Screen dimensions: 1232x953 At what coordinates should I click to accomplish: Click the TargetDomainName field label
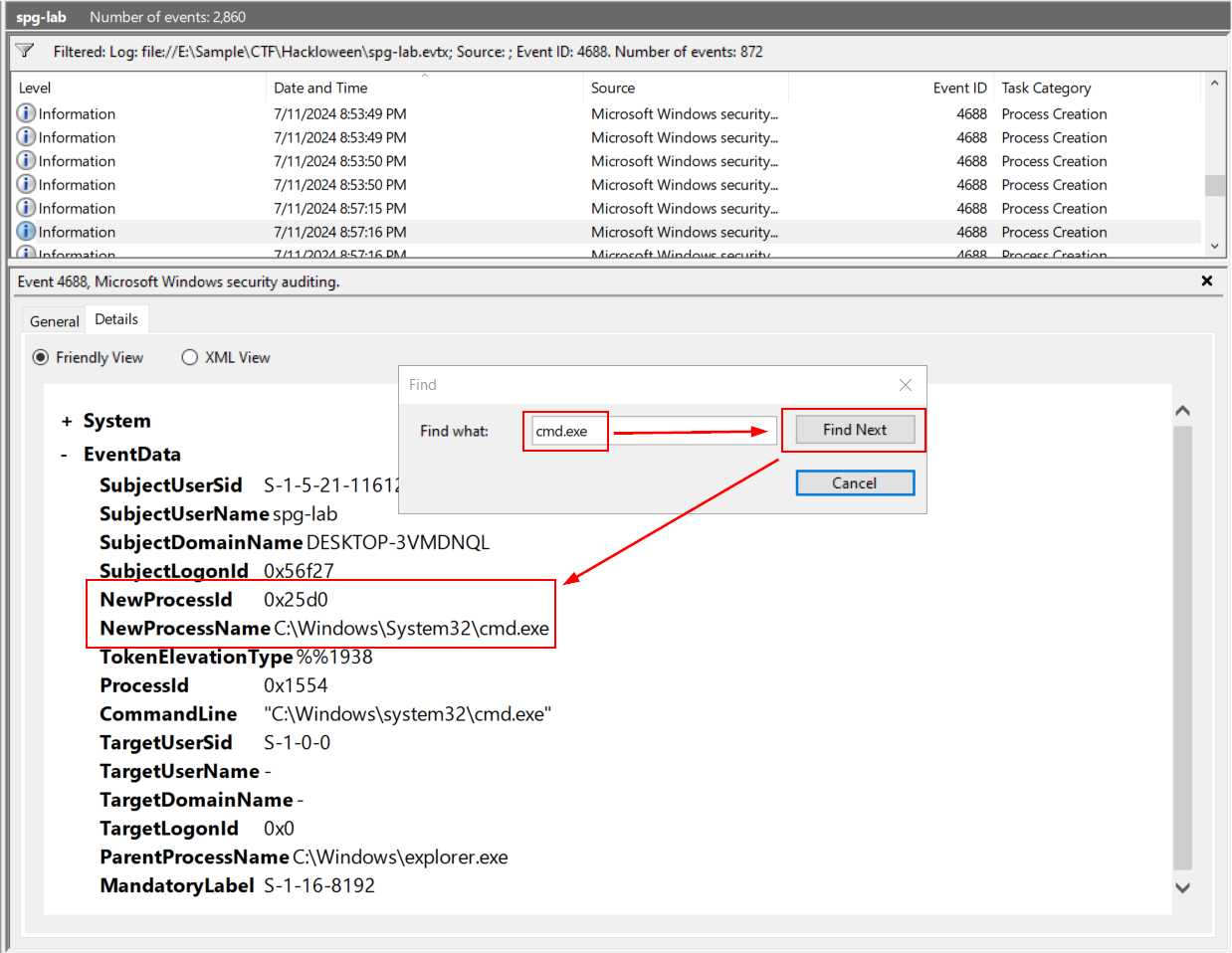point(196,800)
